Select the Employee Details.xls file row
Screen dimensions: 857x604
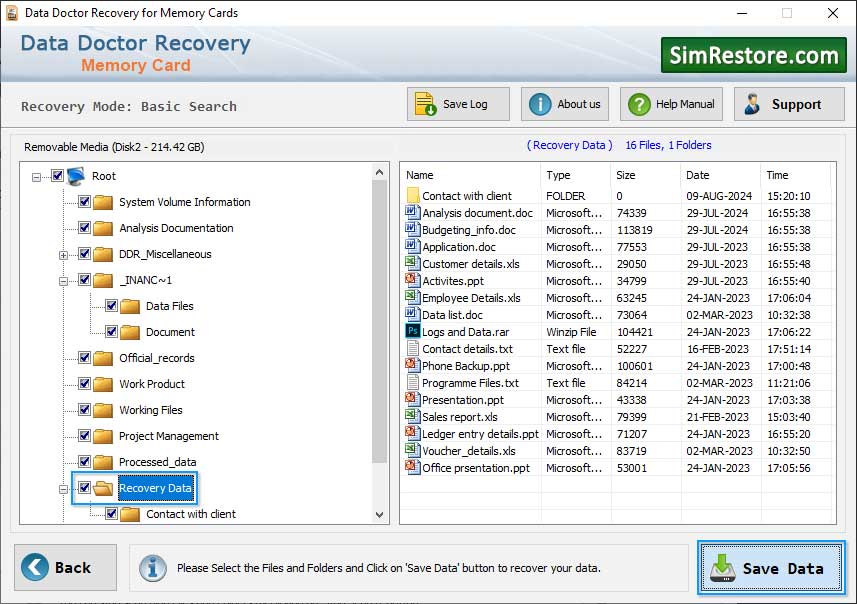[618, 297]
